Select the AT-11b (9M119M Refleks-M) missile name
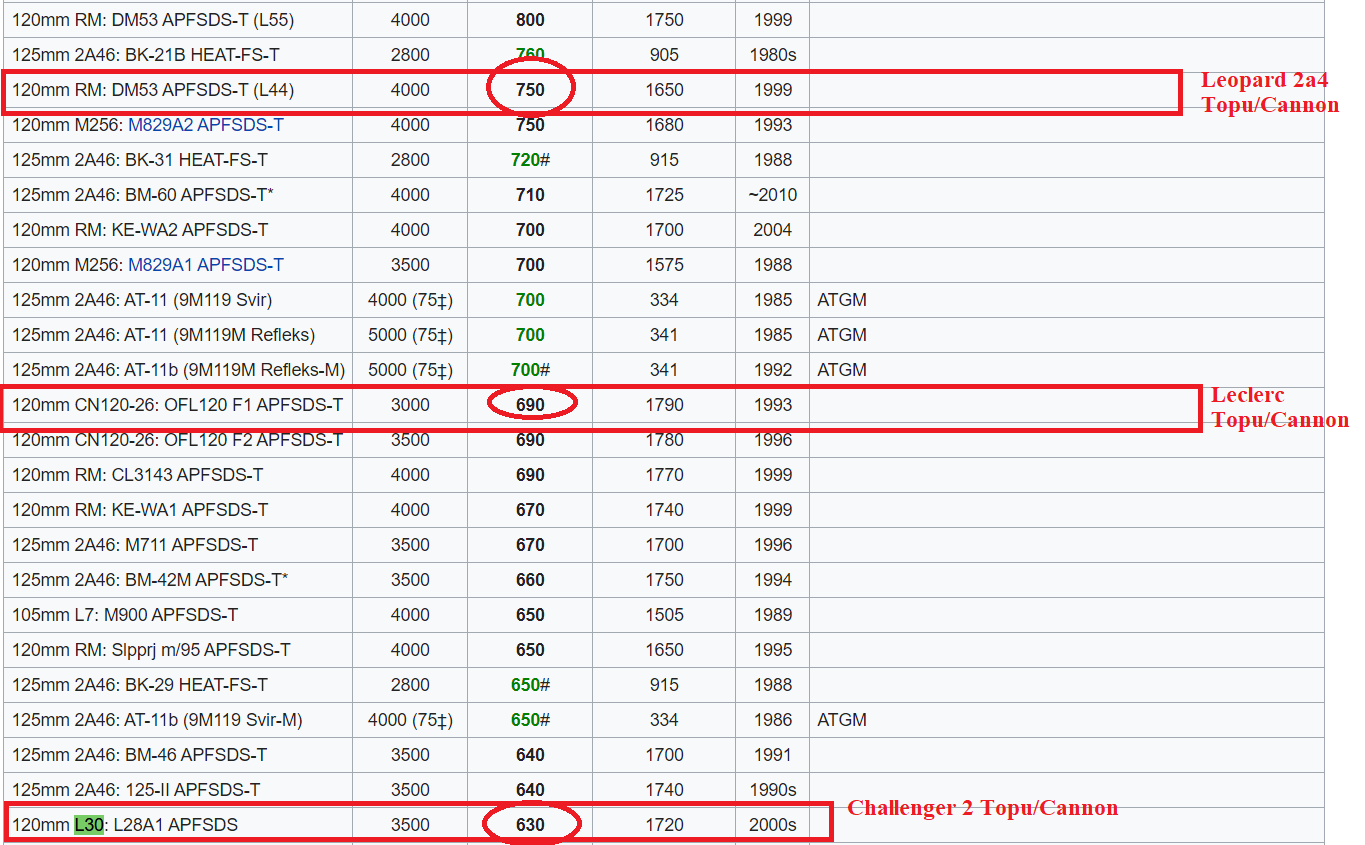 coord(235,370)
